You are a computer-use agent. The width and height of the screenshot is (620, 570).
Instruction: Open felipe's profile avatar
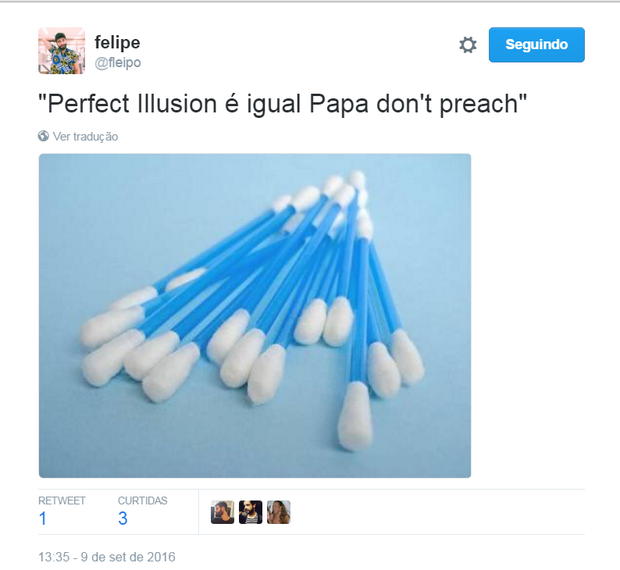pyautogui.click(x=61, y=51)
